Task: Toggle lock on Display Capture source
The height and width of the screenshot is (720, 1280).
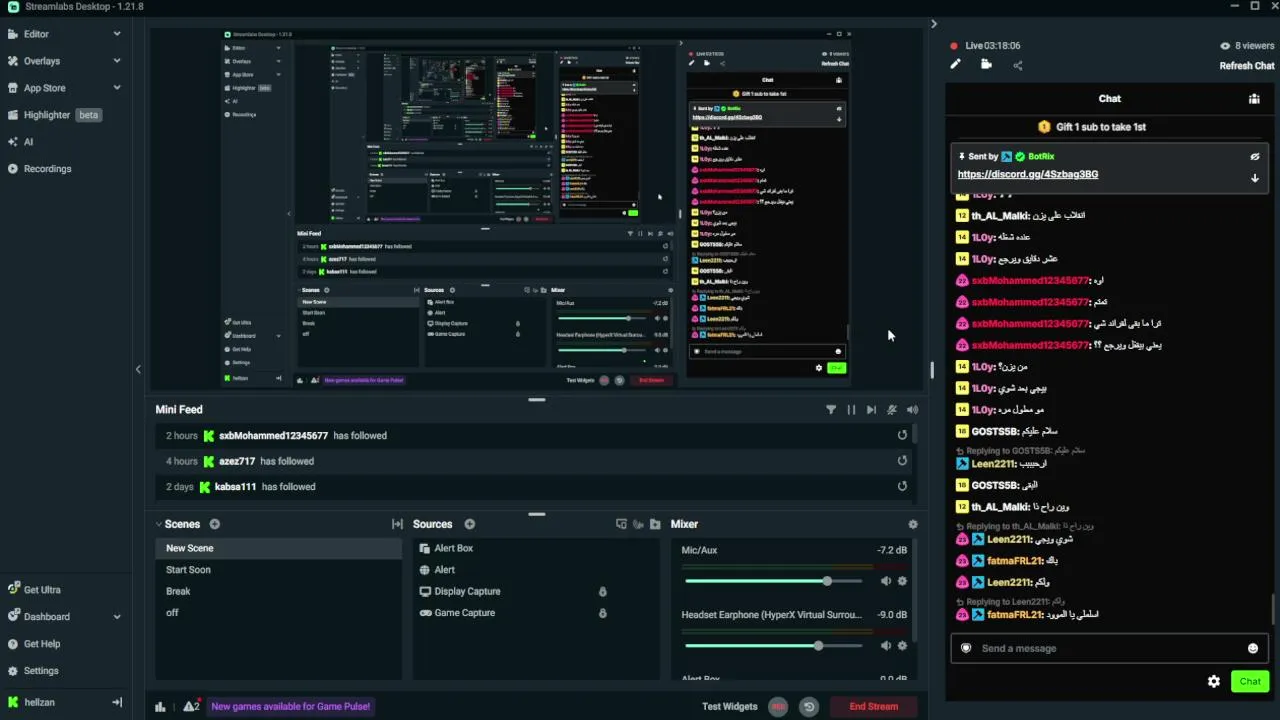Action: (x=602, y=591)
